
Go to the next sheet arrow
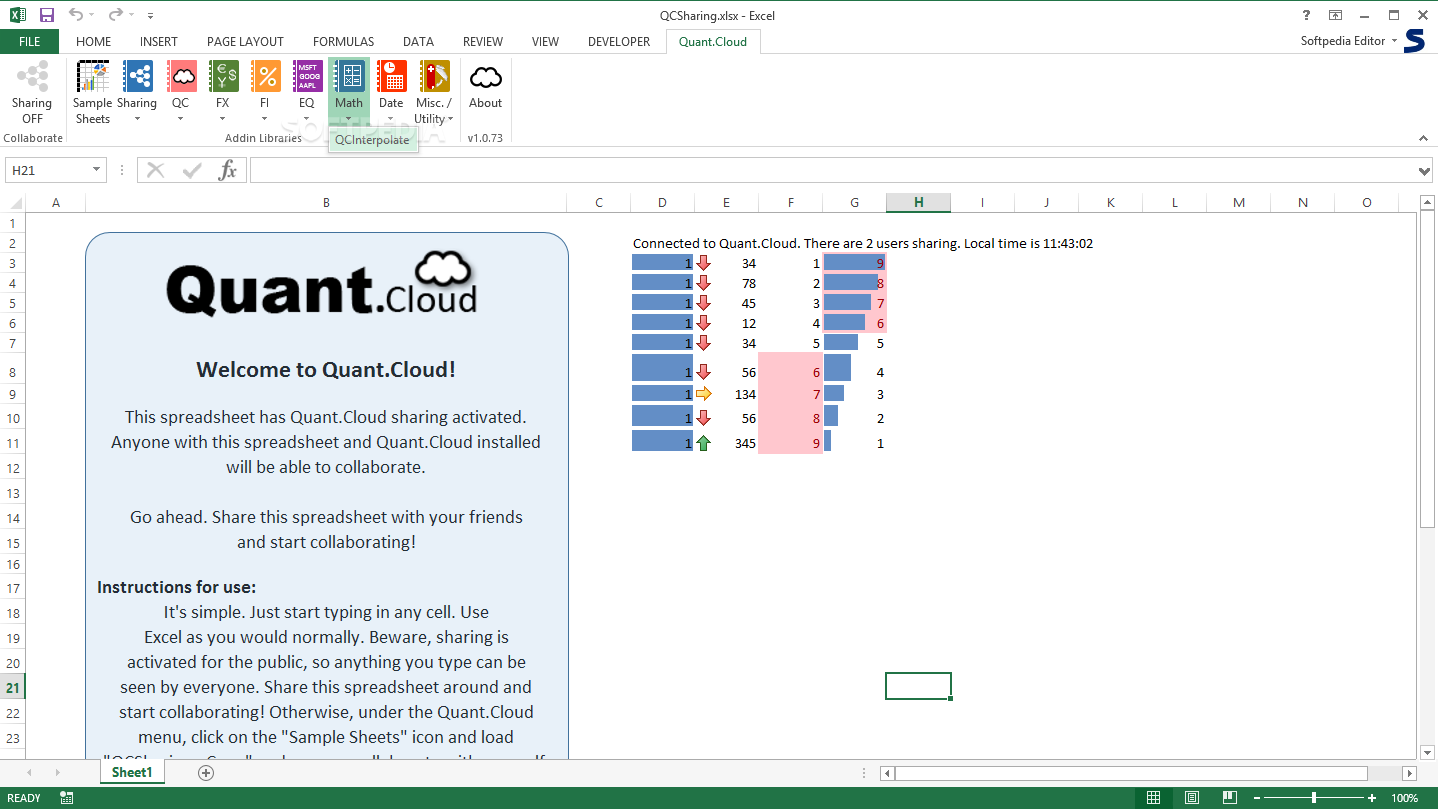tap(57, 773)
